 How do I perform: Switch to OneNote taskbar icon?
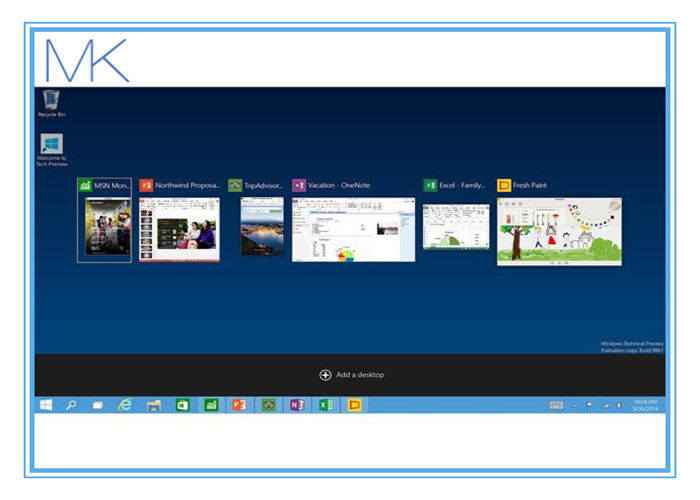297,405
